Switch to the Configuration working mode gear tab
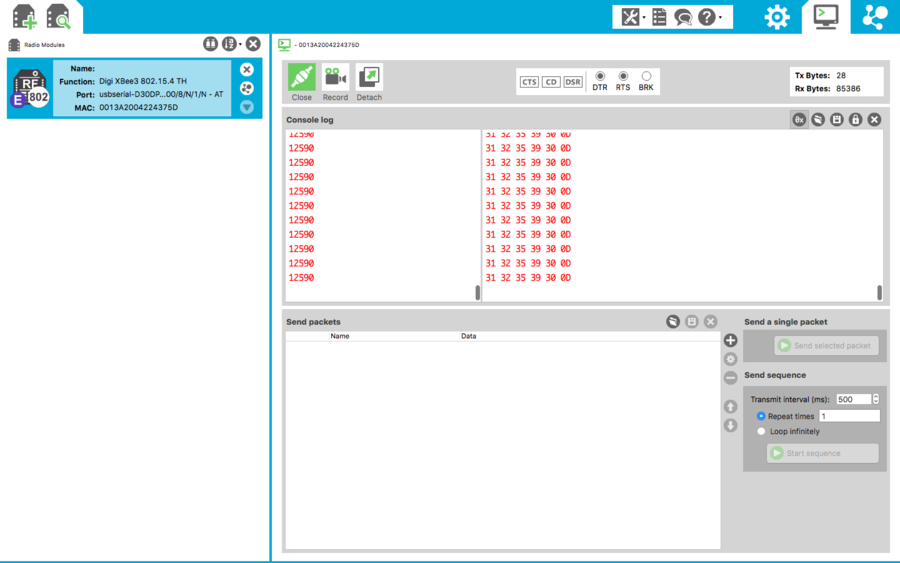Image resolution: width=900 pixels, height=563 pixels. pyautogui.click(x=776, y=17)
